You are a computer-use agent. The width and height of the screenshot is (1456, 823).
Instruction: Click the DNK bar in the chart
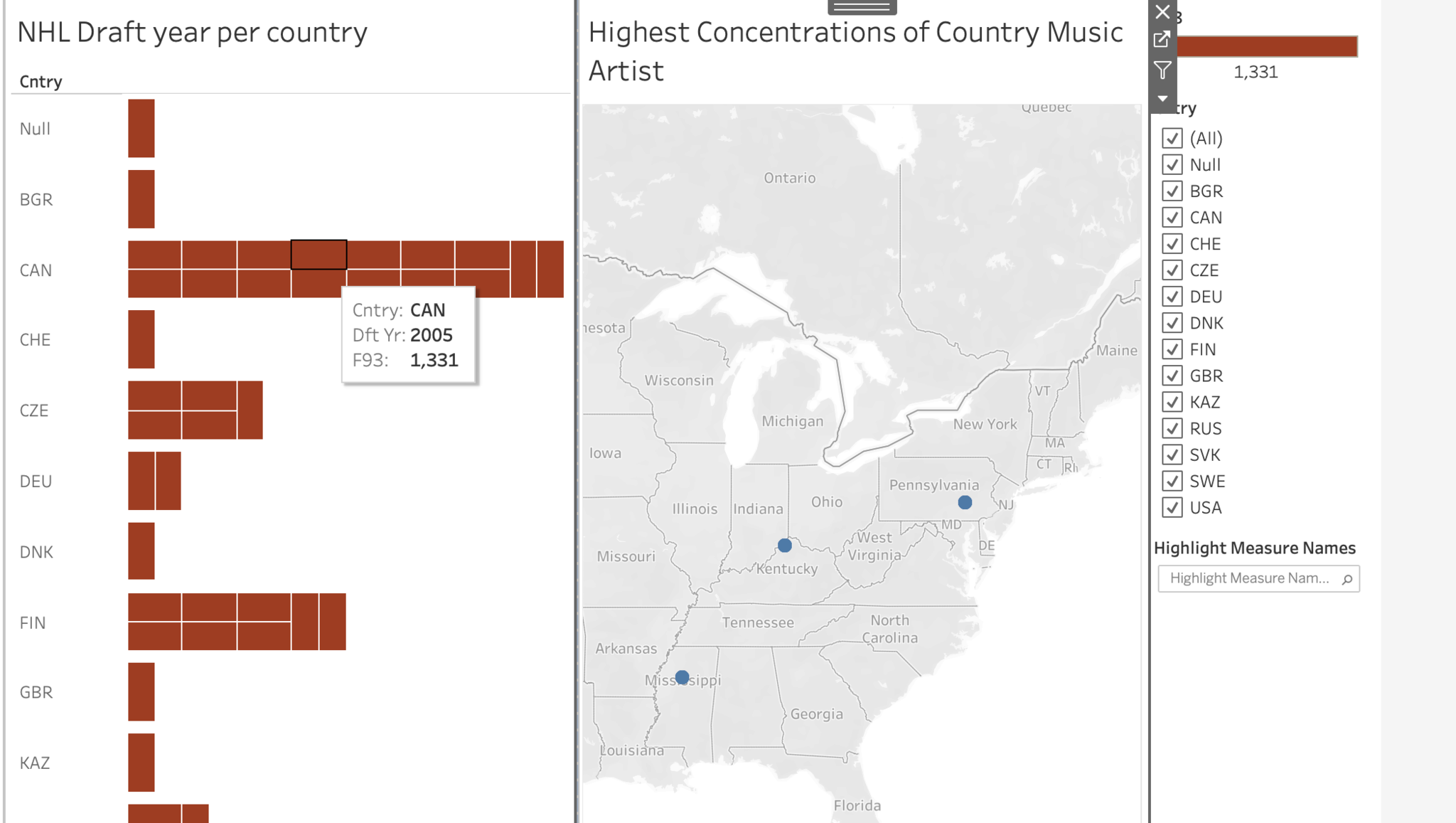(x=141, y=551)
